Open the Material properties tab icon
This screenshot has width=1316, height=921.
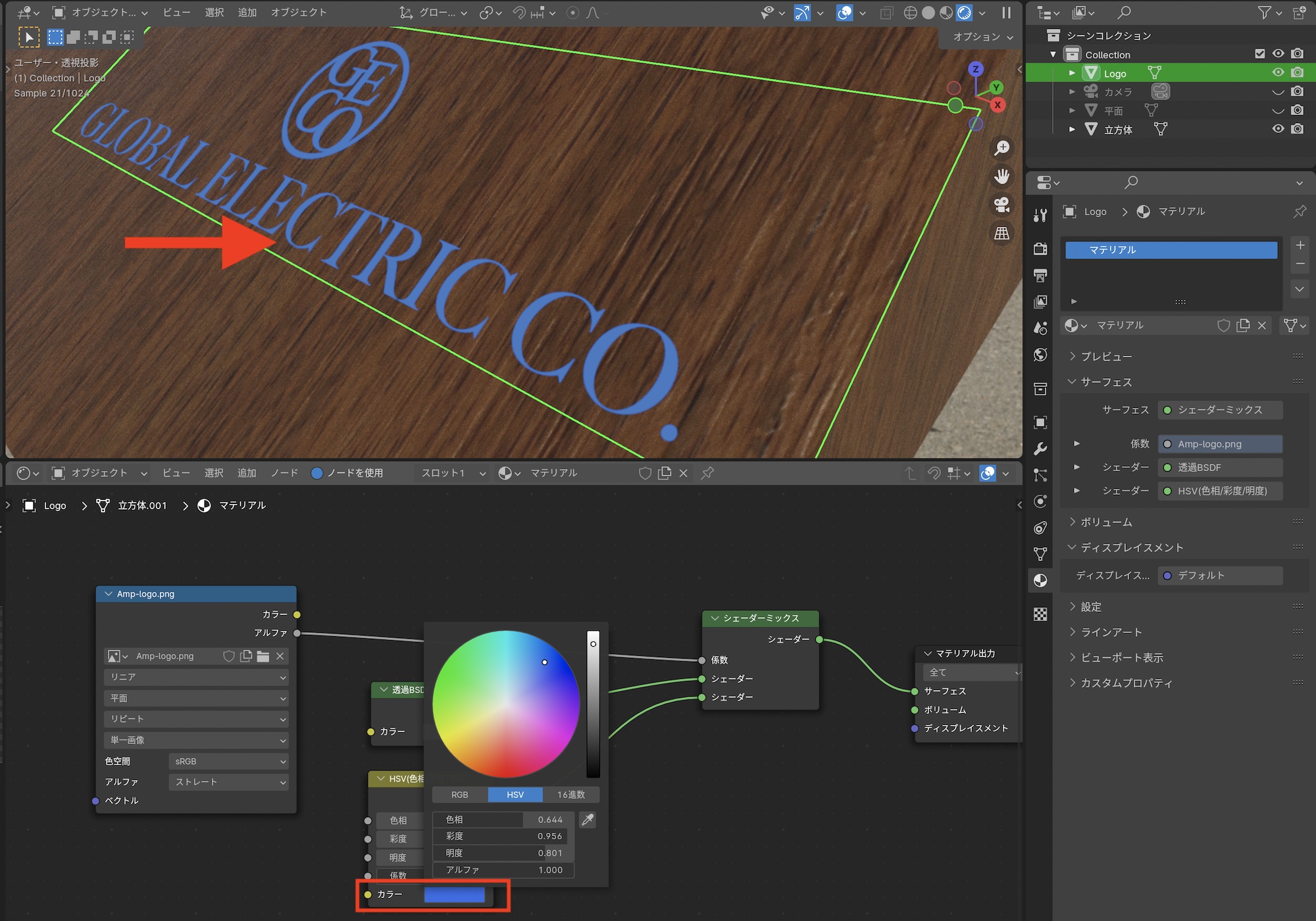1040,580
